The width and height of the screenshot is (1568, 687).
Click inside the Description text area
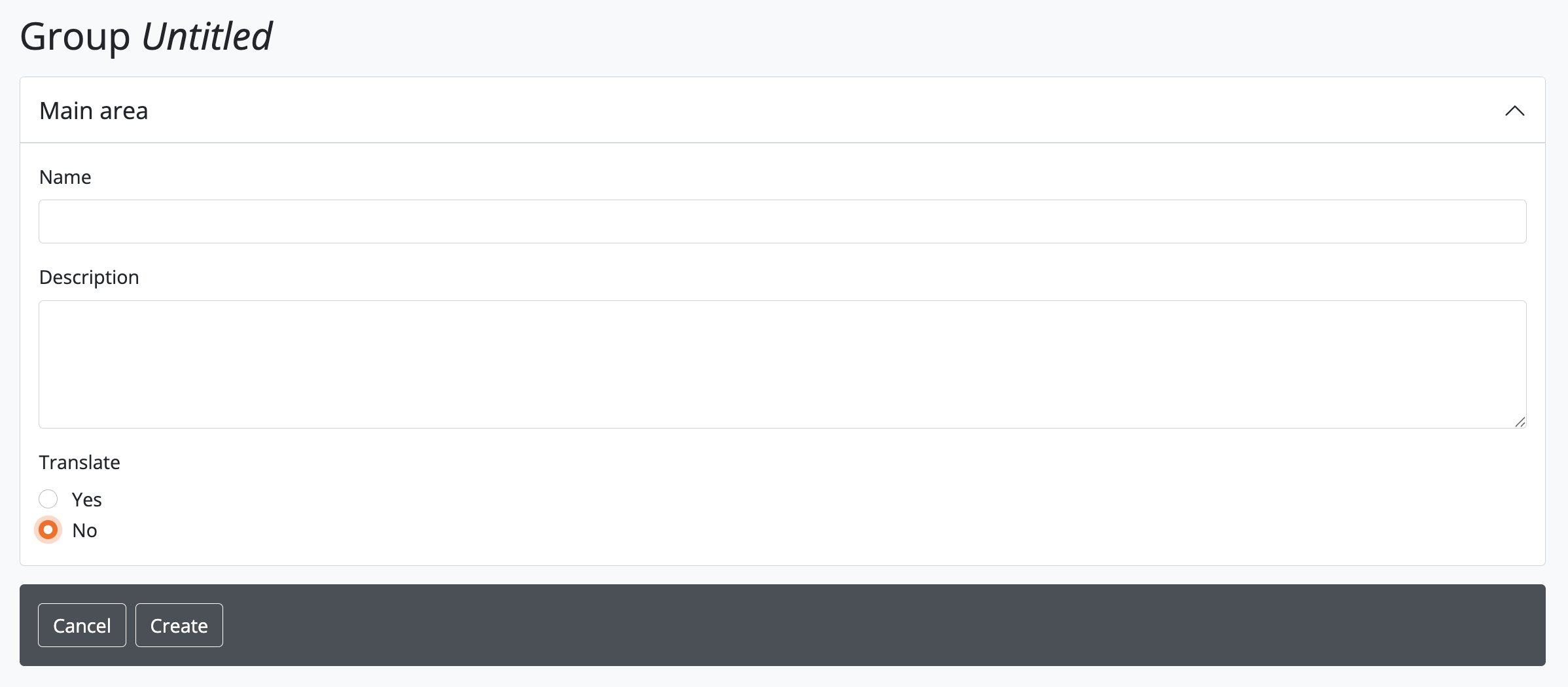click(782, 364)
